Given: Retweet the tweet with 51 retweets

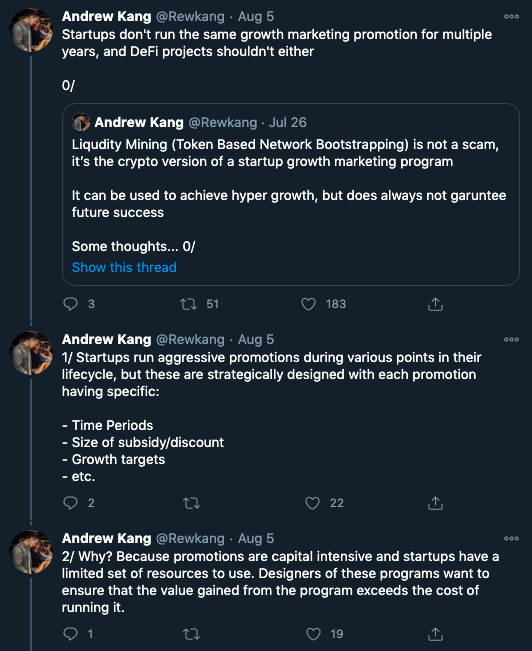Looking at the screenshot, I should [189, 304].
